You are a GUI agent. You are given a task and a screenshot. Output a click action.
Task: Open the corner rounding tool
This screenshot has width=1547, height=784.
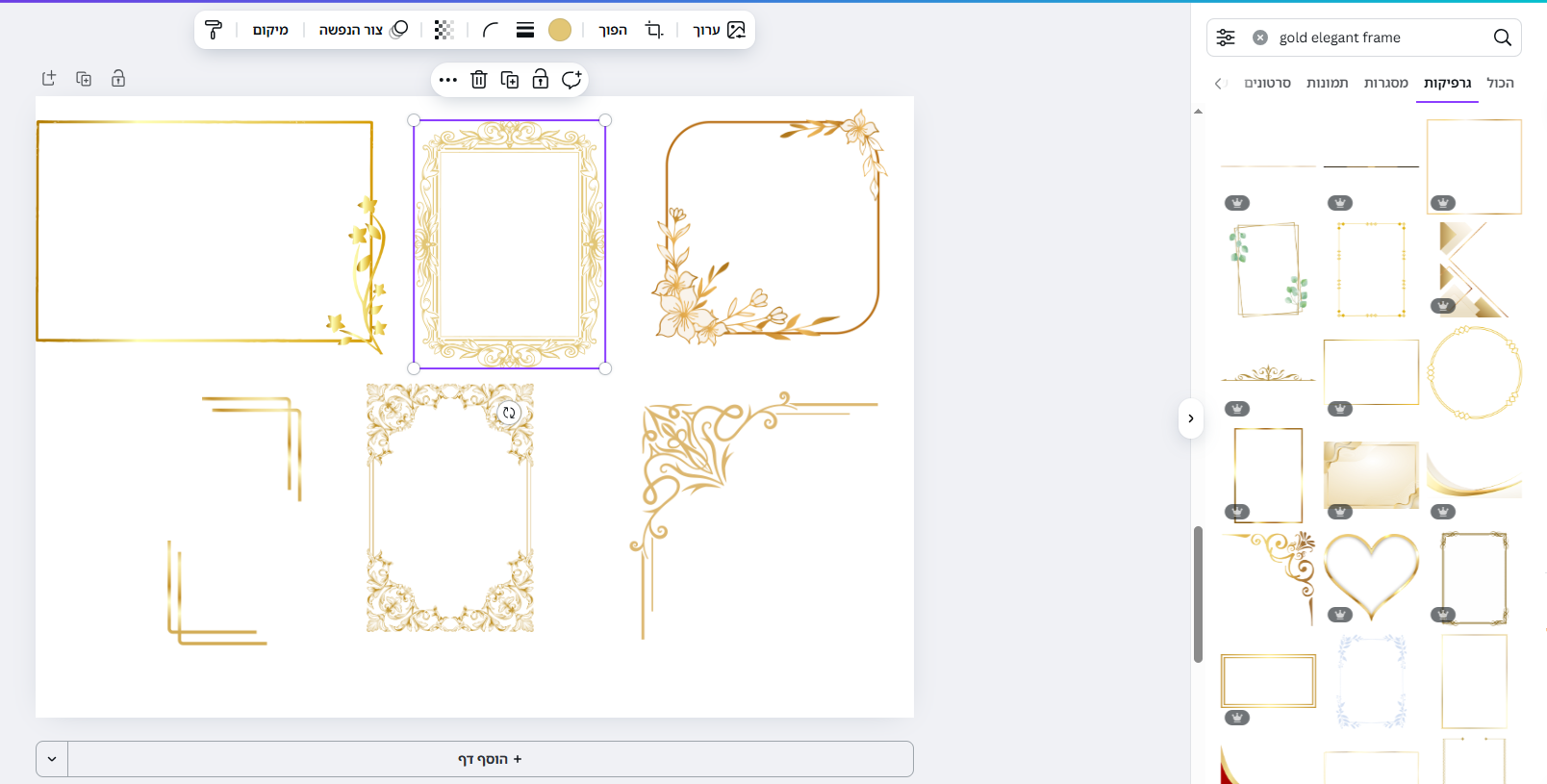tap(490, 30)
